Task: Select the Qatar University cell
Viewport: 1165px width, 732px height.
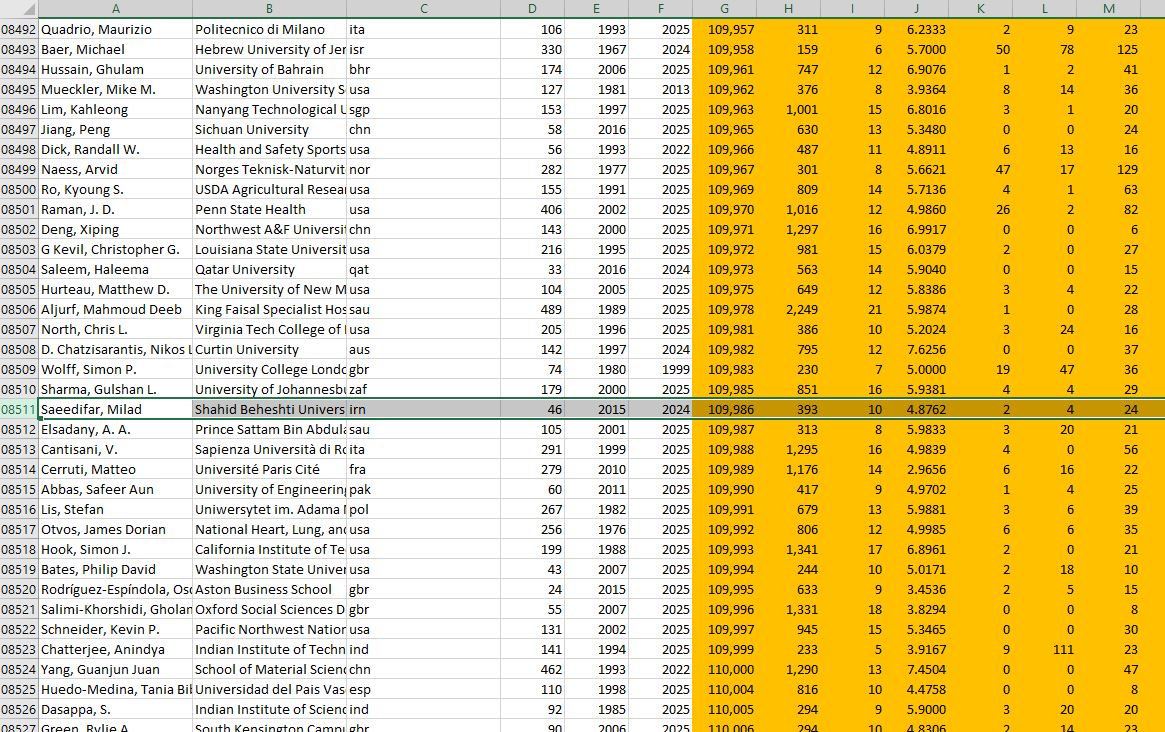Action: point(268,269)
